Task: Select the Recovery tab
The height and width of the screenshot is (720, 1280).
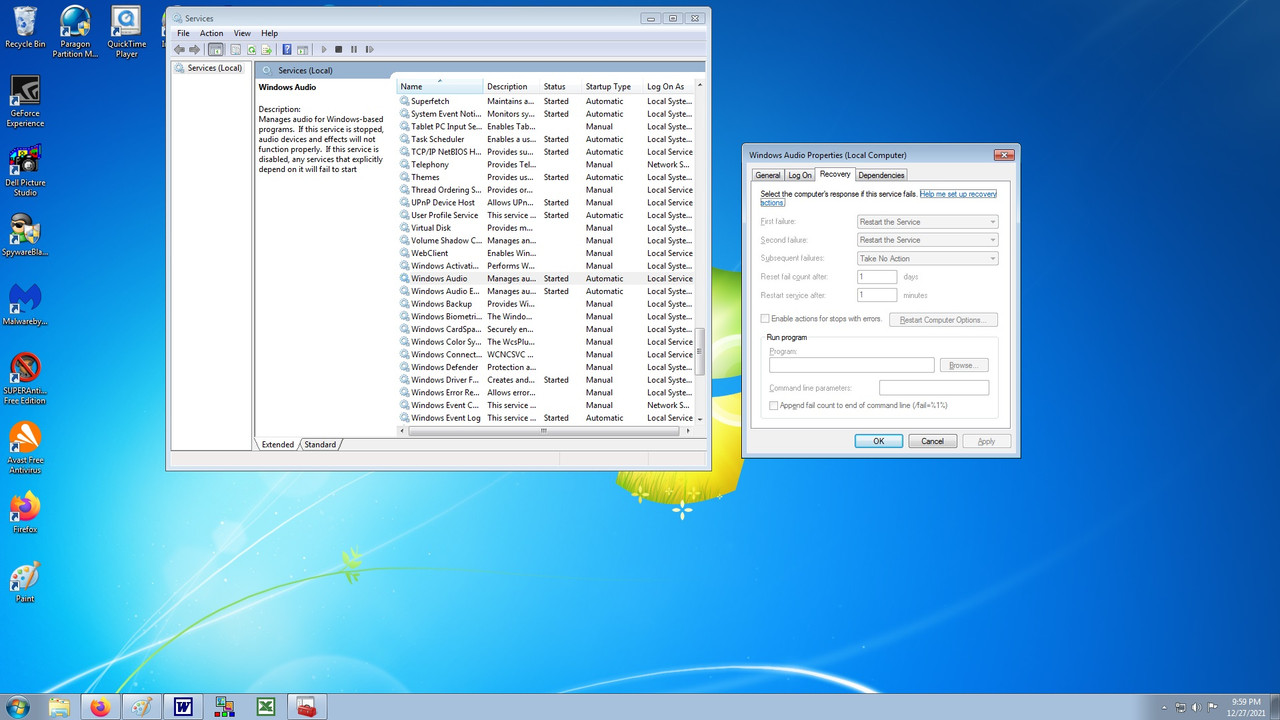Action: [x=835, y=174]
